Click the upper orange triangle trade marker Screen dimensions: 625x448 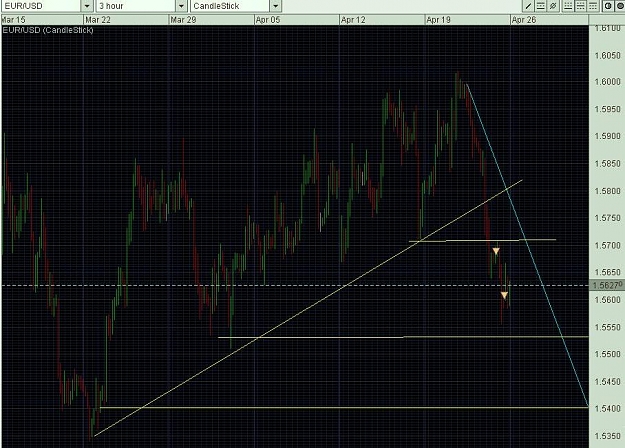tap(496, 251)
